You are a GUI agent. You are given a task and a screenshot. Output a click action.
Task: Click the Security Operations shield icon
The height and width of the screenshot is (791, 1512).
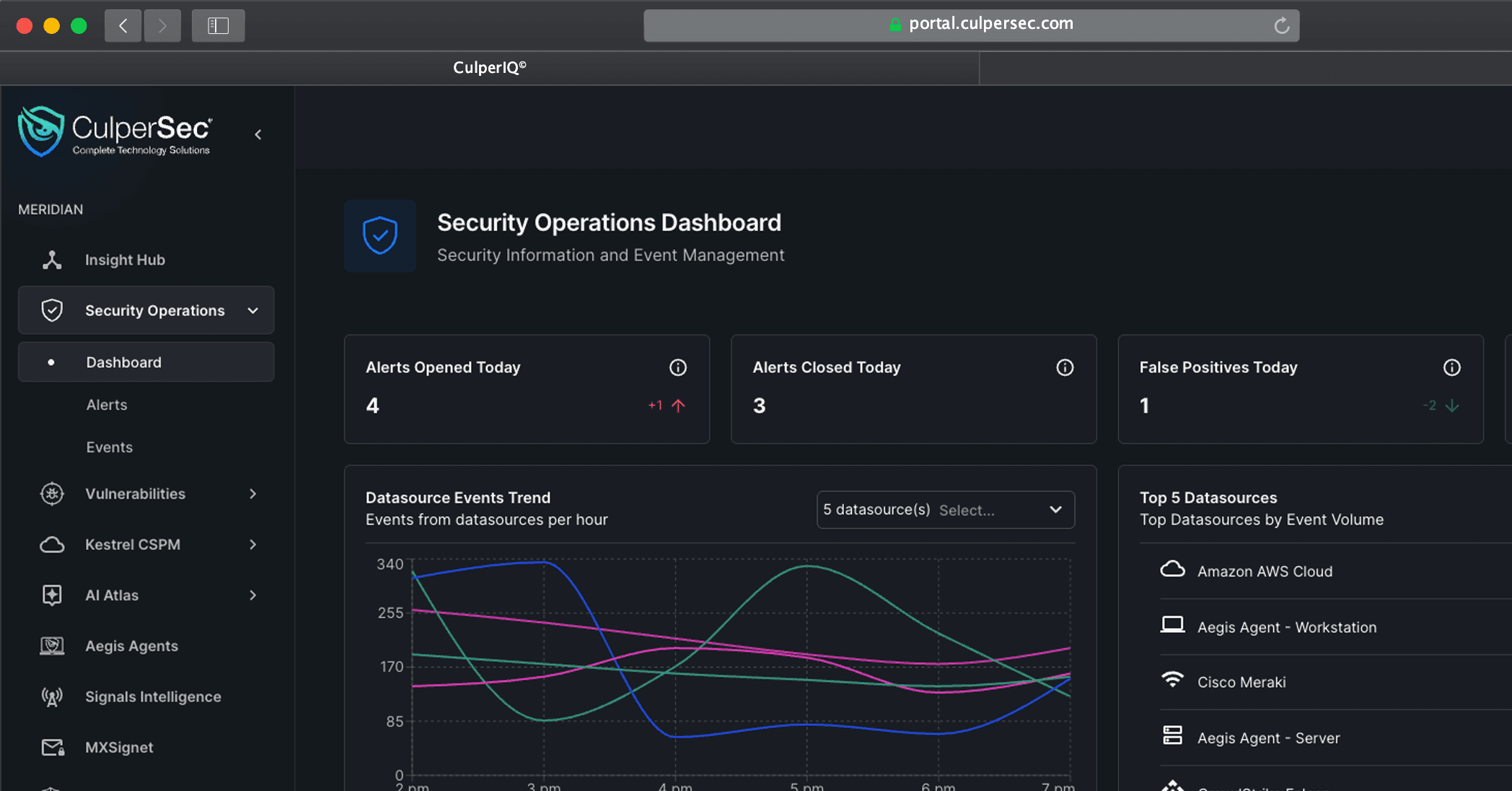coord(52,310)
